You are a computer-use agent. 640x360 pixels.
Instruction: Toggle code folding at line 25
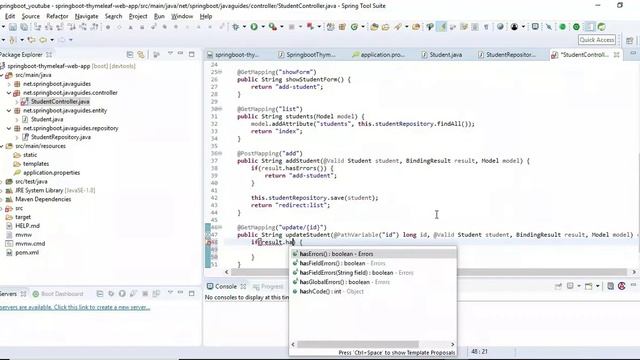pyautogui.click(x=220, y=72)
